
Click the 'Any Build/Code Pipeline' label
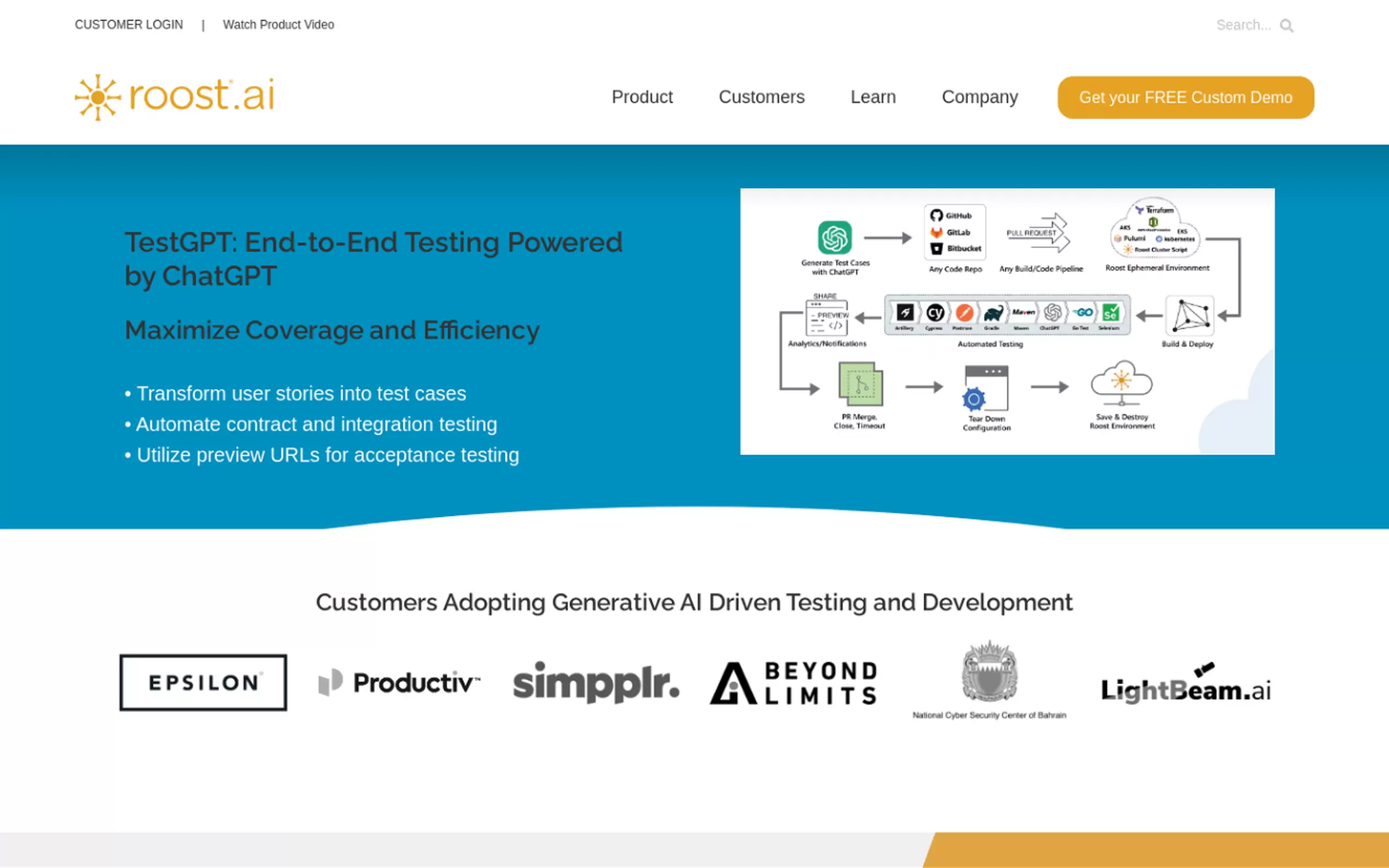[x=1041, y=269]
